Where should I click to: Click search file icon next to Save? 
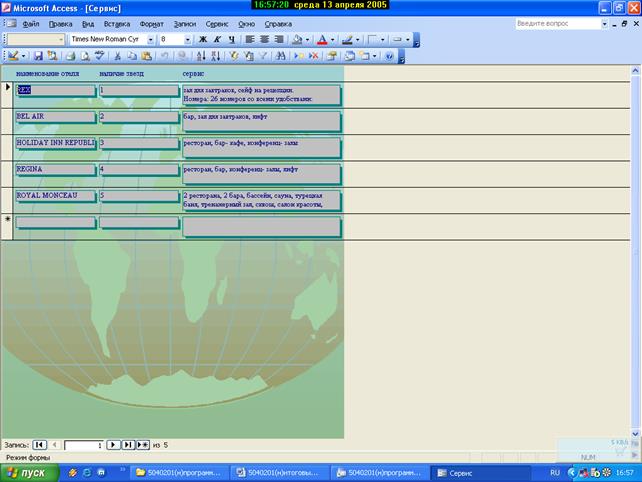pos(53,56)
